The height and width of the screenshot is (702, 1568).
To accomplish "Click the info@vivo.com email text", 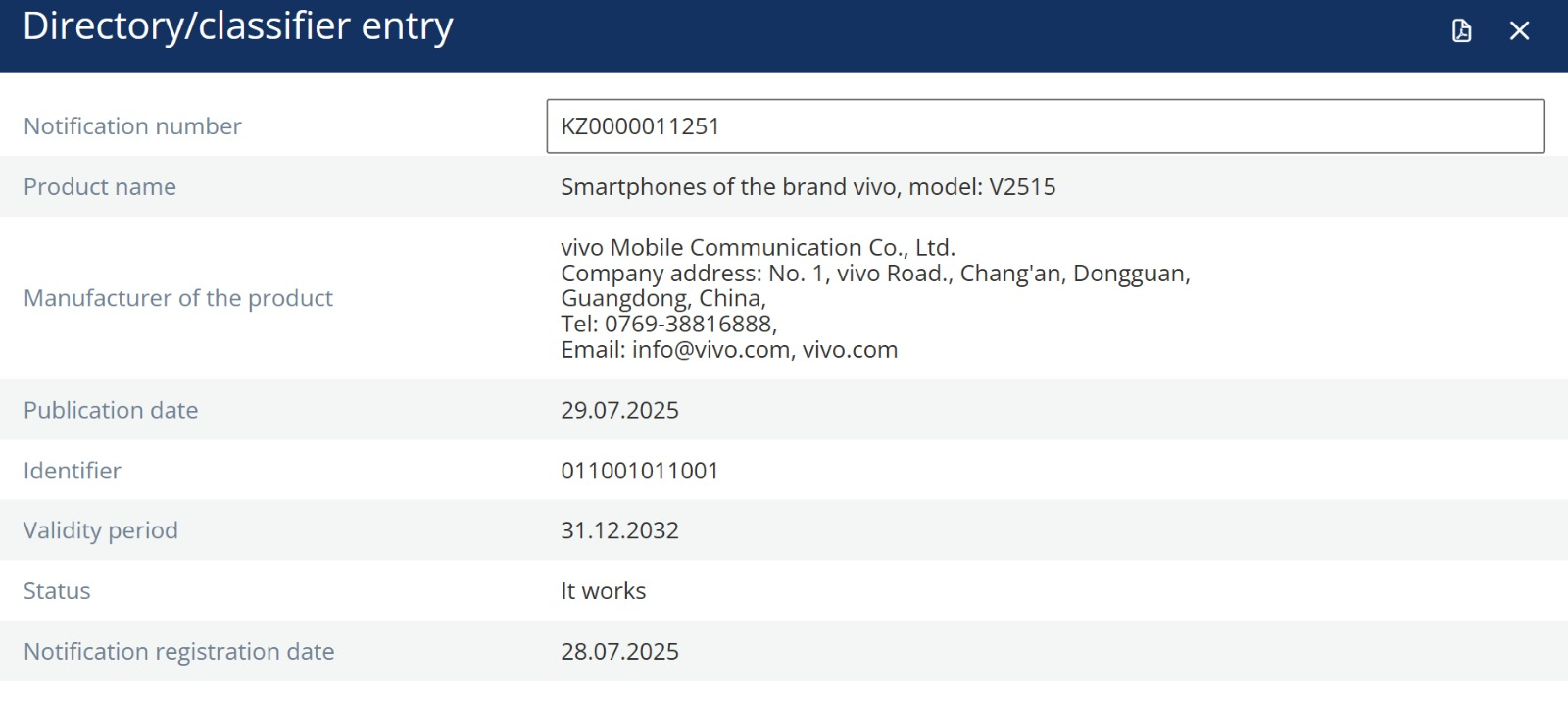I will point(710,350).
